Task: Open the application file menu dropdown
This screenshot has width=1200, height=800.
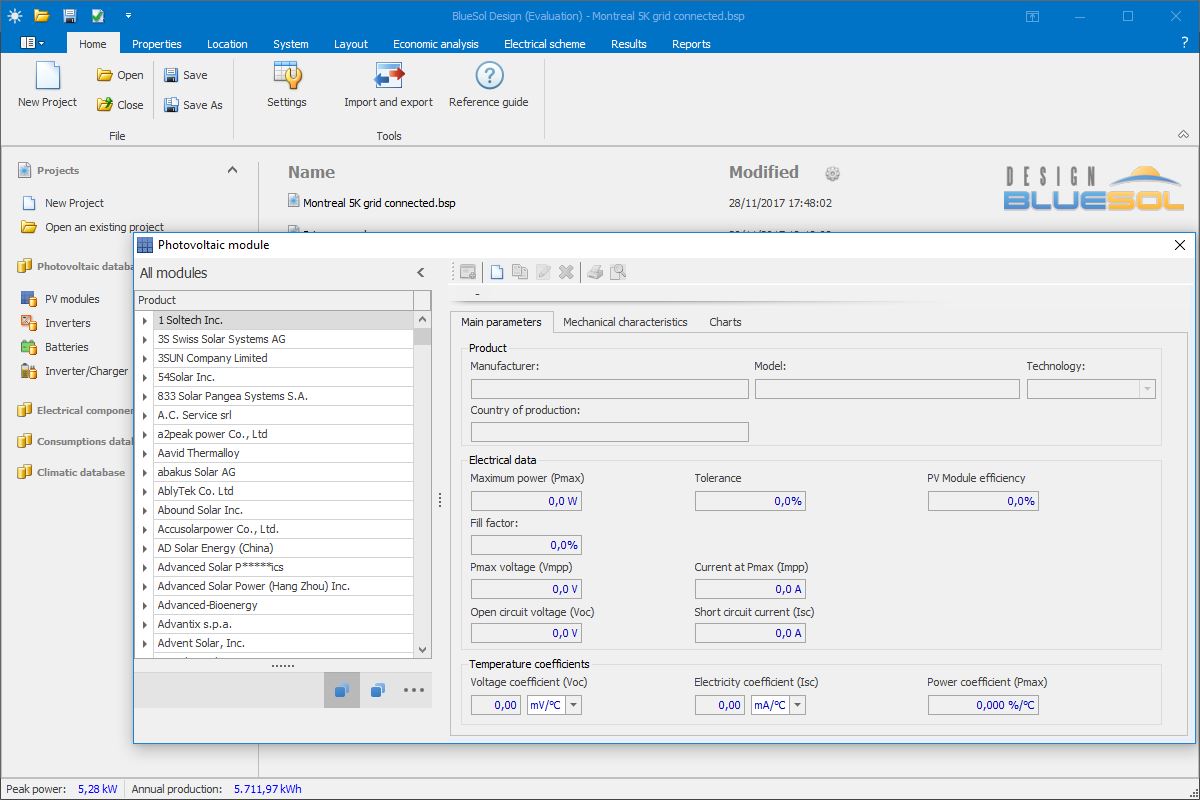Action: tap(32, 43)
